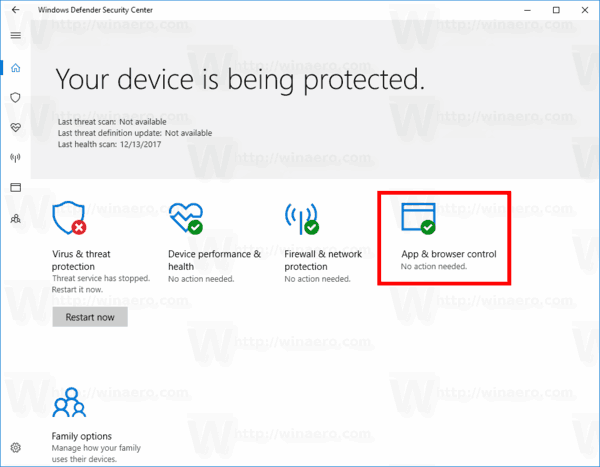Open the sidebar firewall network antenna icon
Image resolution: width=600 pixels, height=467 pixels.
tap(15, 157)
